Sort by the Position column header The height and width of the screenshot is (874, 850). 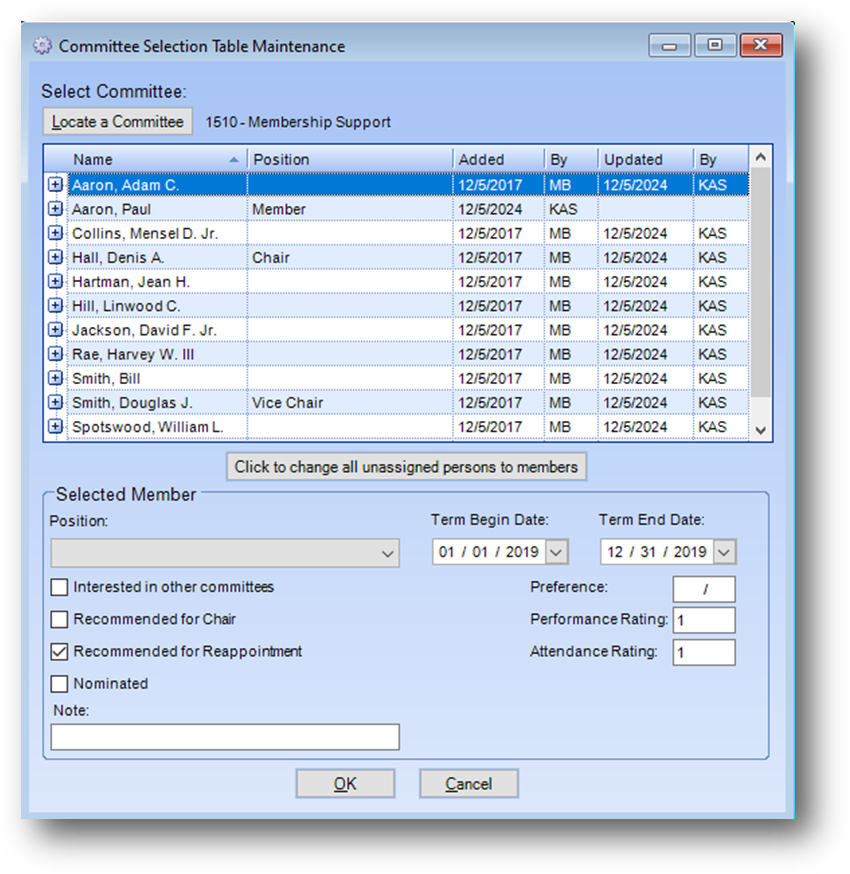click(350, 159)
